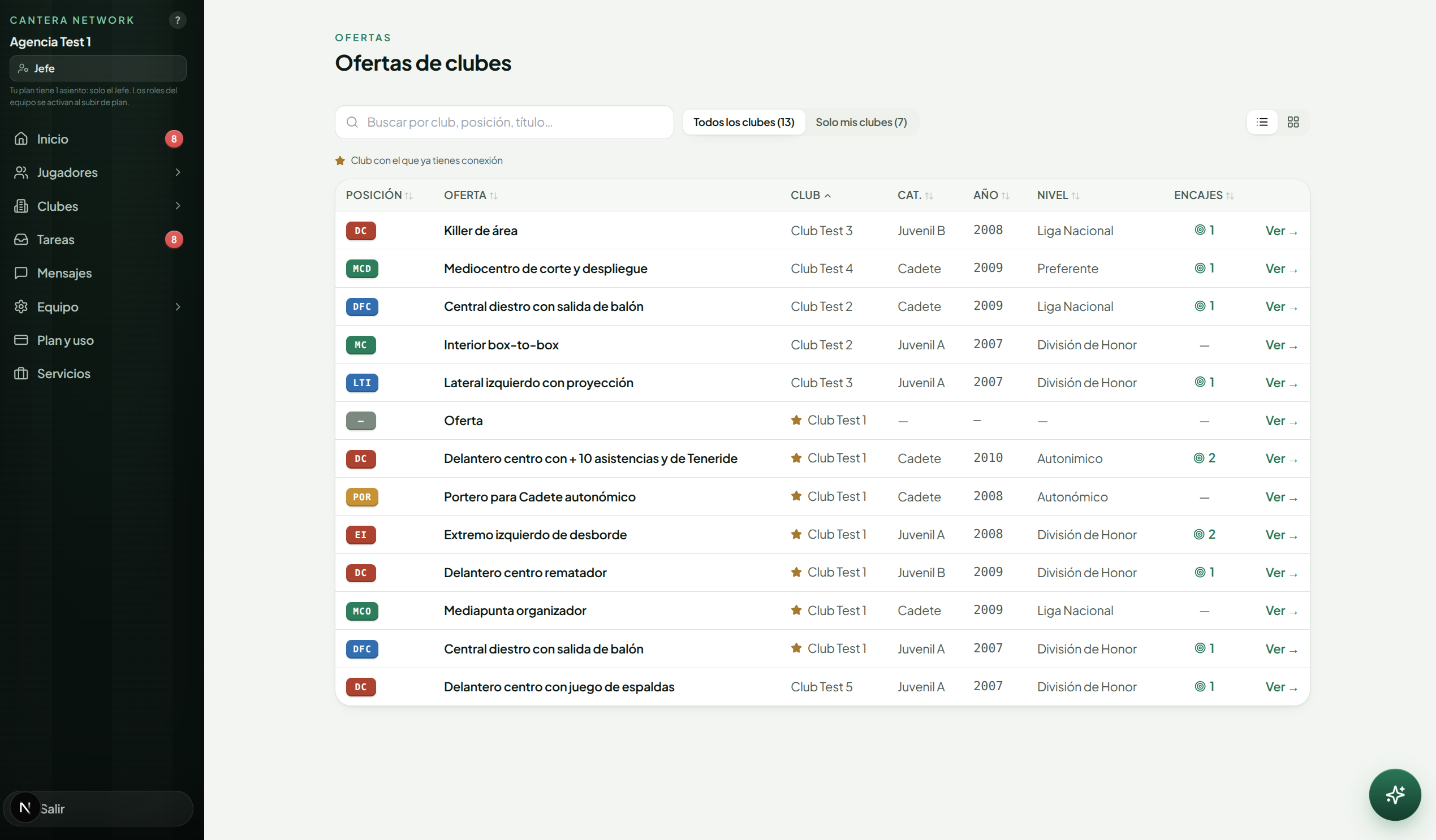Open Tareas in the sidebar

pyautogui.click(x=98, y=239)
